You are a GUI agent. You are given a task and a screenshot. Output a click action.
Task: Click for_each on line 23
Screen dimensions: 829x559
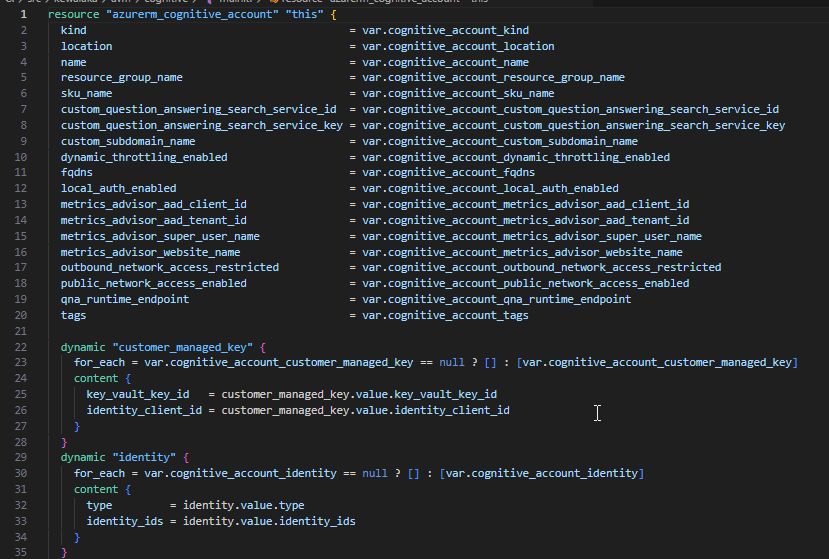(99, 362)
